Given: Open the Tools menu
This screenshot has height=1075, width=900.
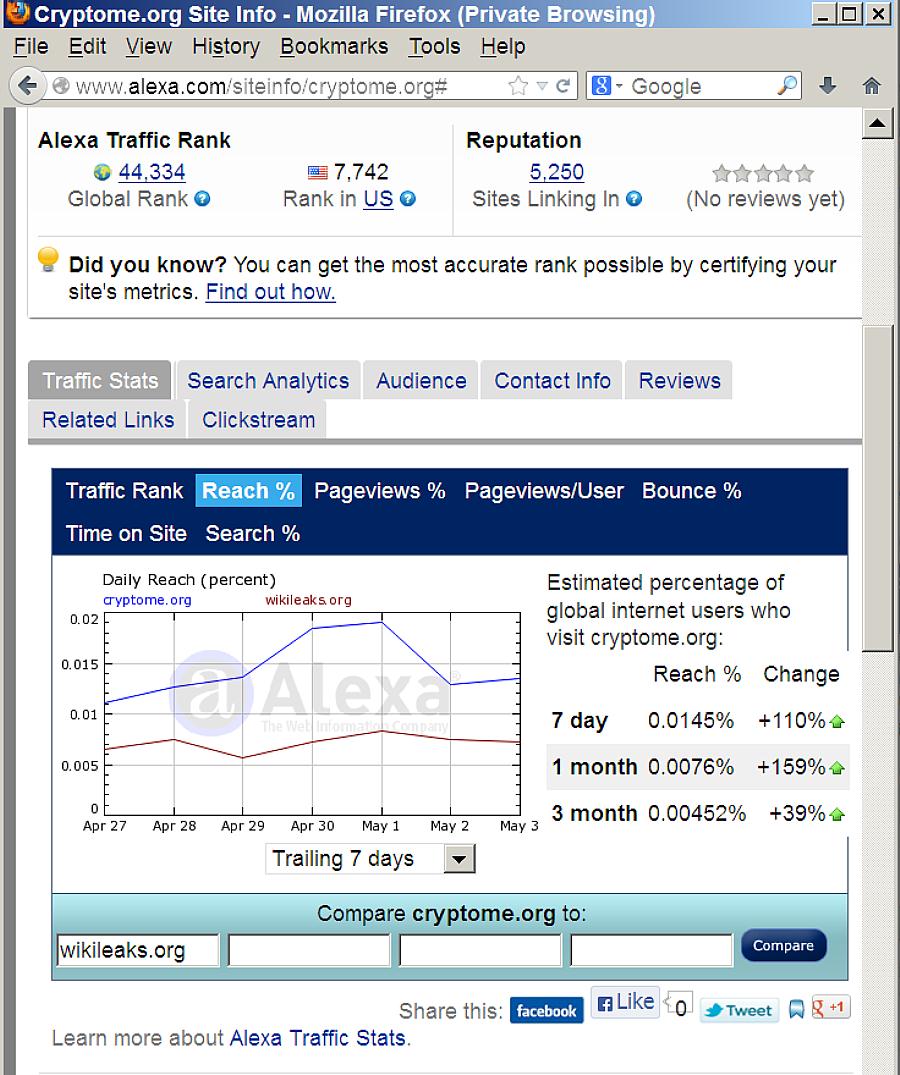Looking at the screenshot, I should [x=435, y=47].
